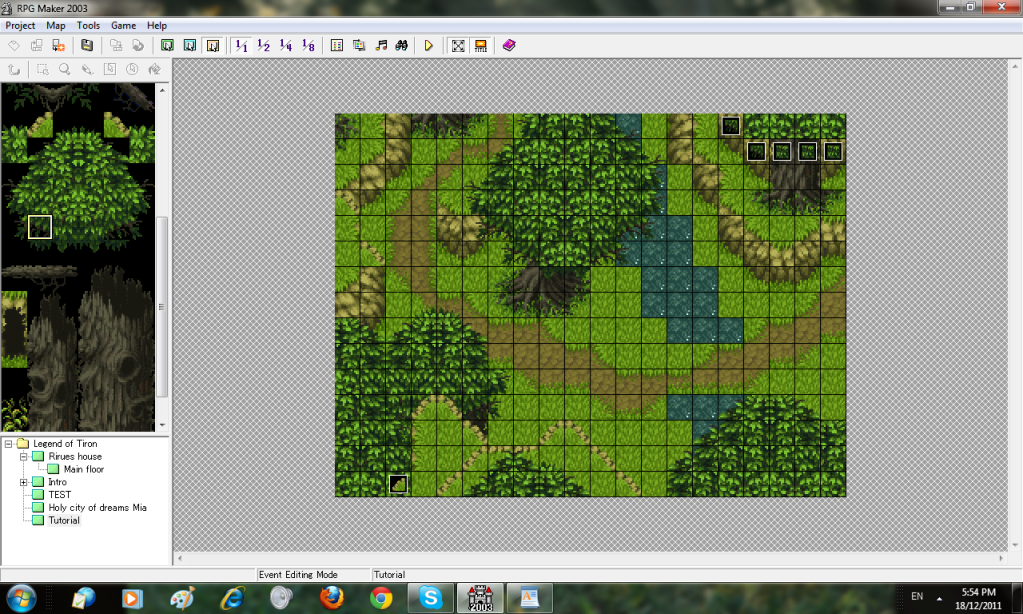Click the floppy disk Create Game Disk icon
Image resolution: width=1023 pixels, height=614 pixels.
pyautogui.click(x=87, y=45)
